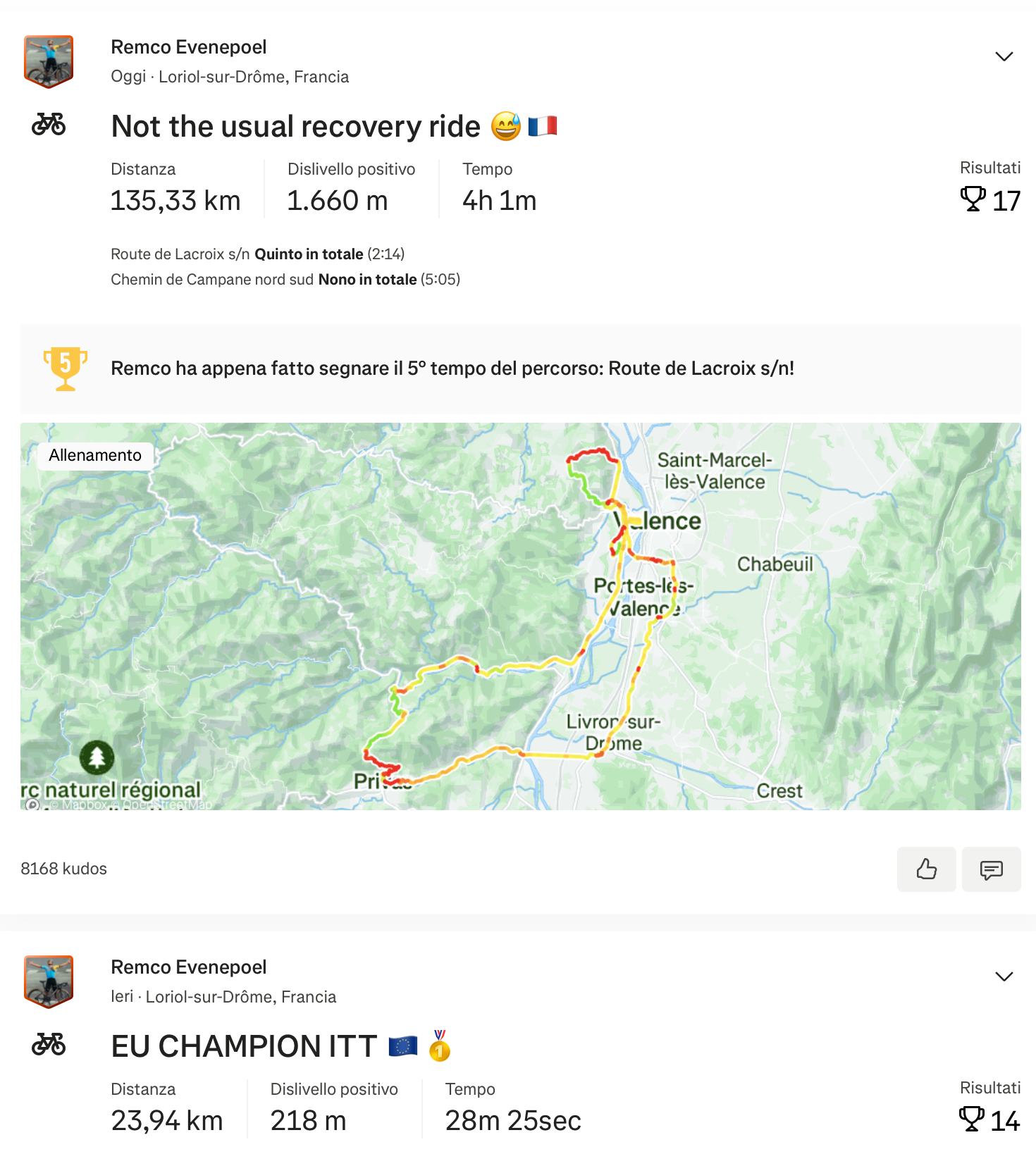Open Remco Evenepoel's profile name in the first post
1036x1154 pixels.
(x=188, y=47)
